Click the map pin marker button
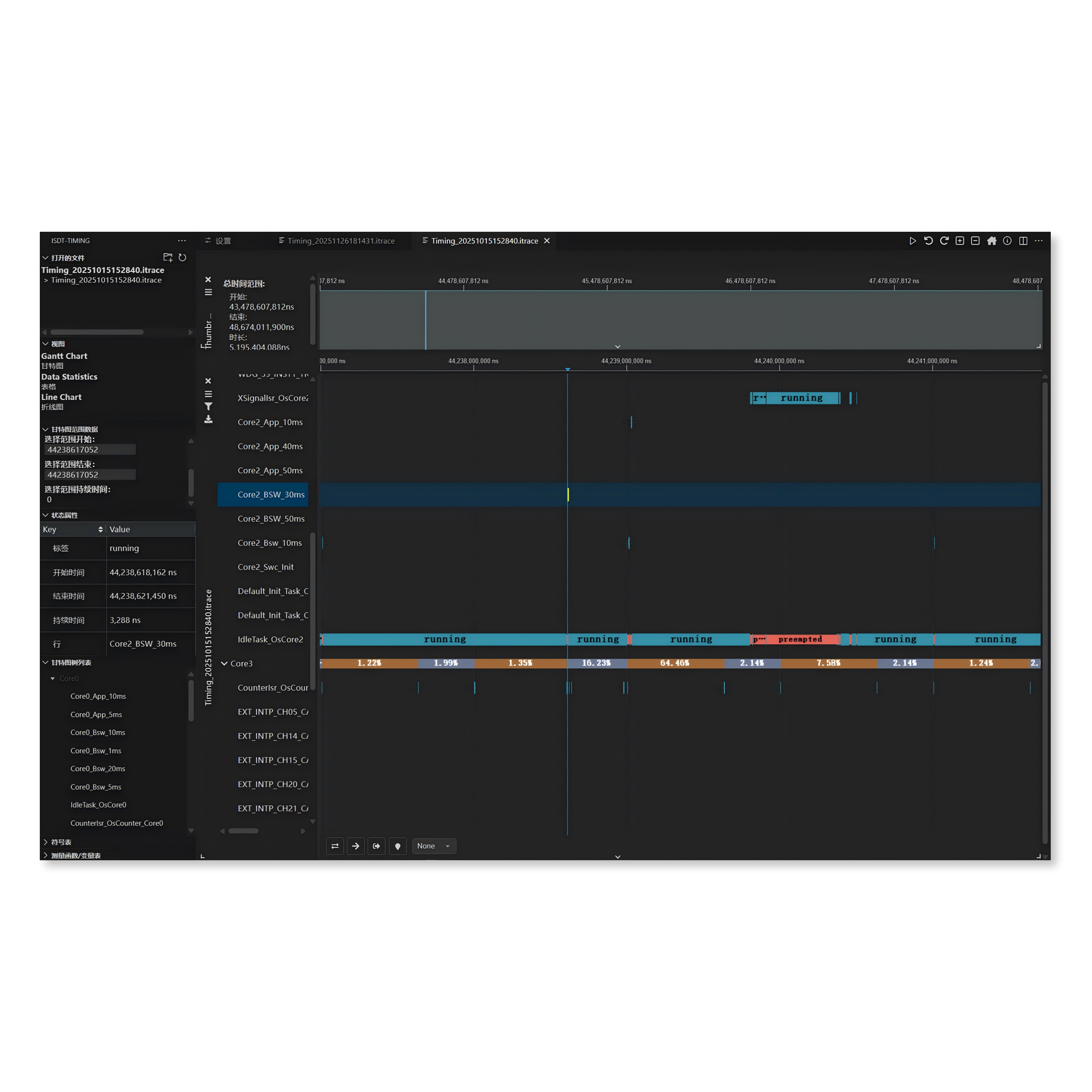Screen dimensions: 1092x1092 (x=397, y=846)
